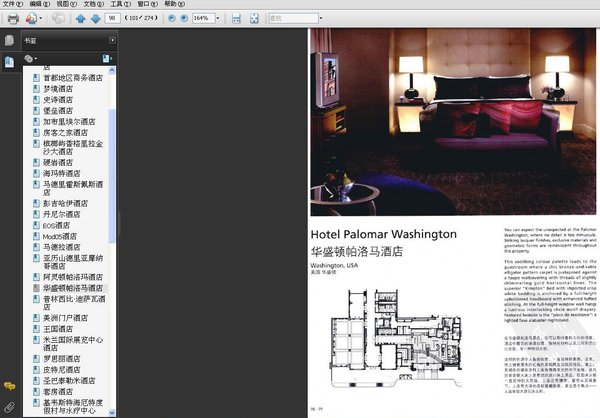Click the zoom in circle button
This screenshot has width=600, height=418.
[x=184, y=18]
